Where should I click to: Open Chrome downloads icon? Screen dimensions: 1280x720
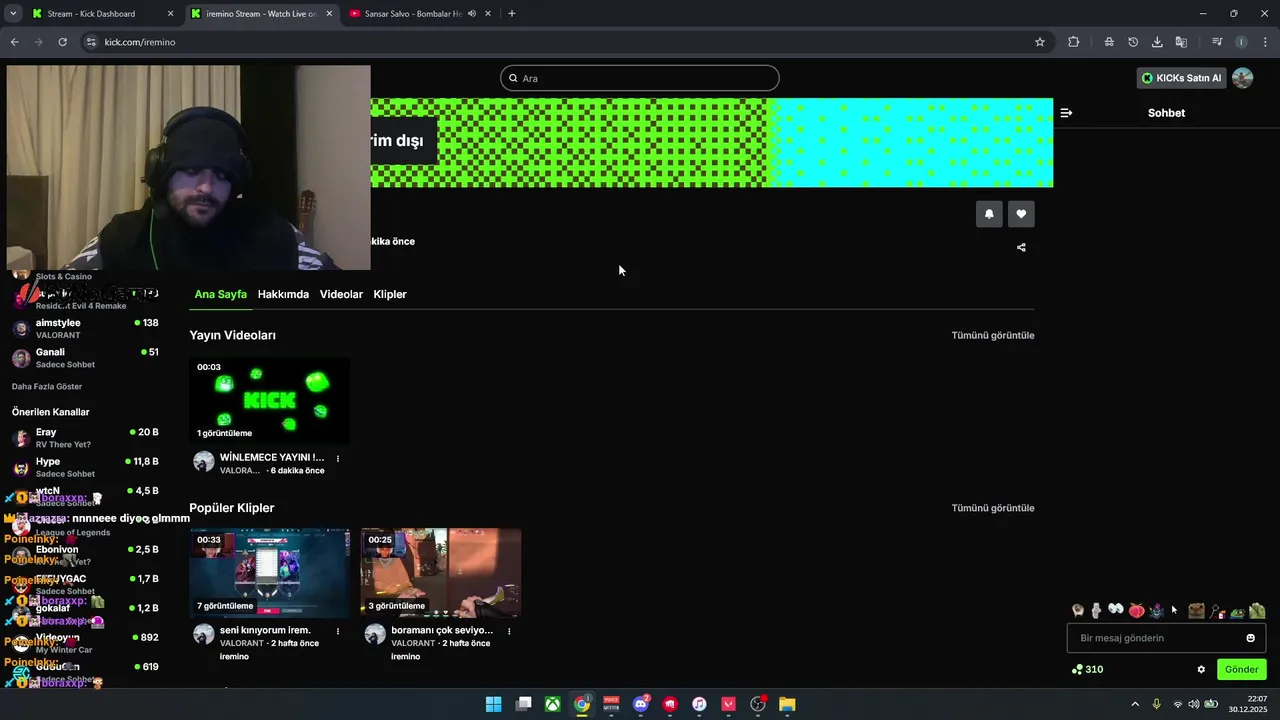click(1157, 42)
